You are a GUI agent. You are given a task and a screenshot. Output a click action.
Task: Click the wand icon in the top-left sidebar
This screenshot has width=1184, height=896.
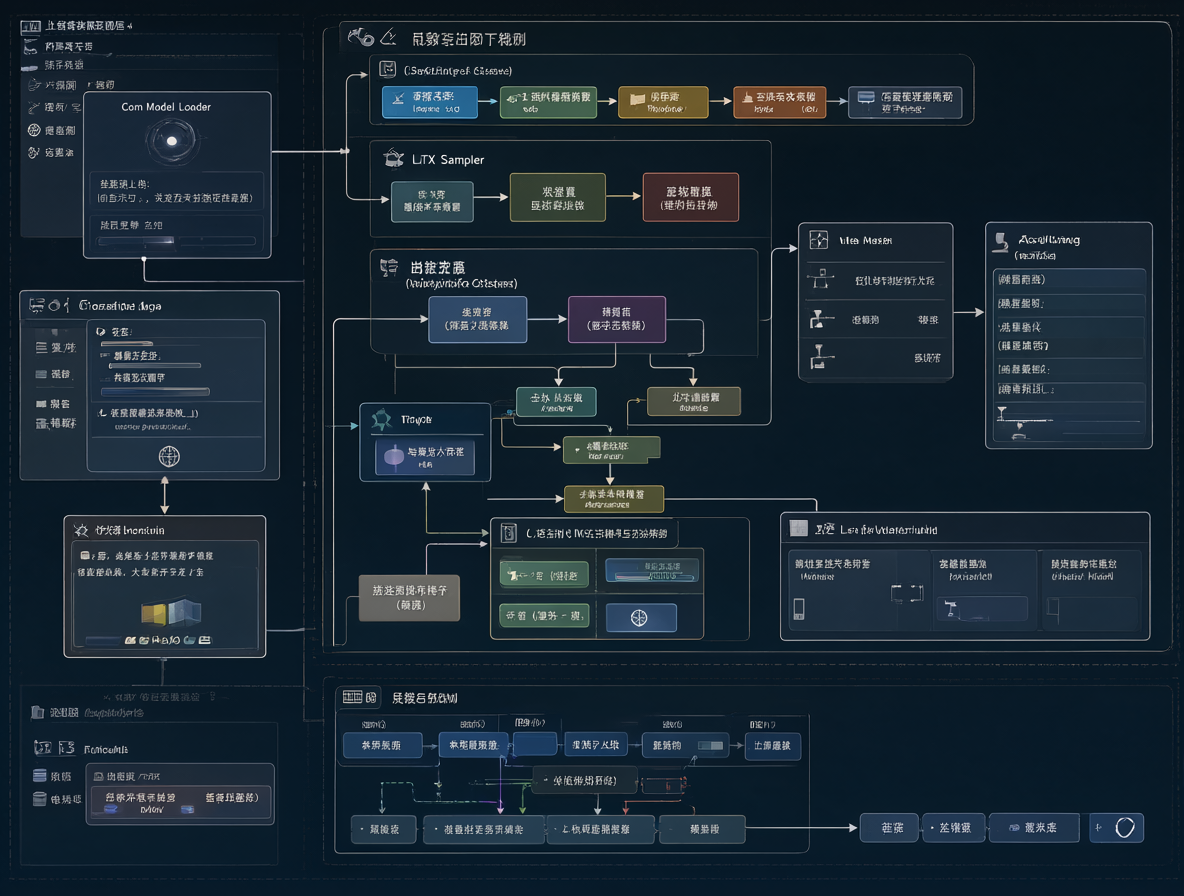33,107
